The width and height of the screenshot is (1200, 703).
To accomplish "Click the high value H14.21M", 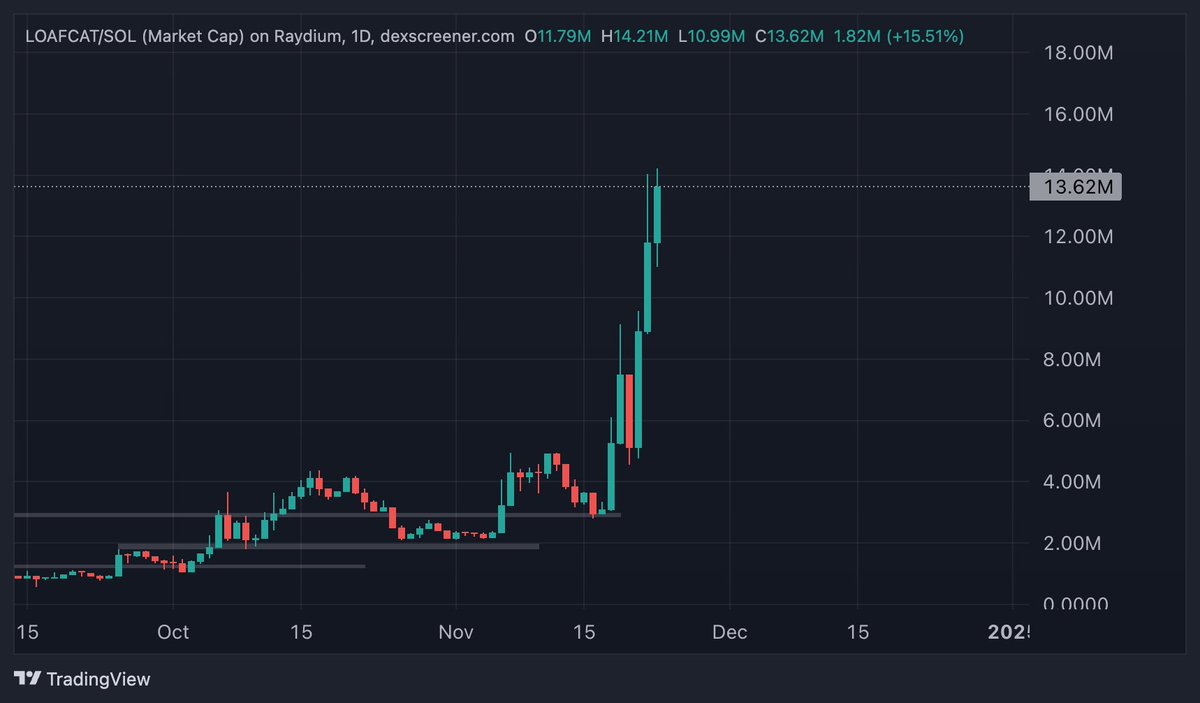I will coord(634,37).
